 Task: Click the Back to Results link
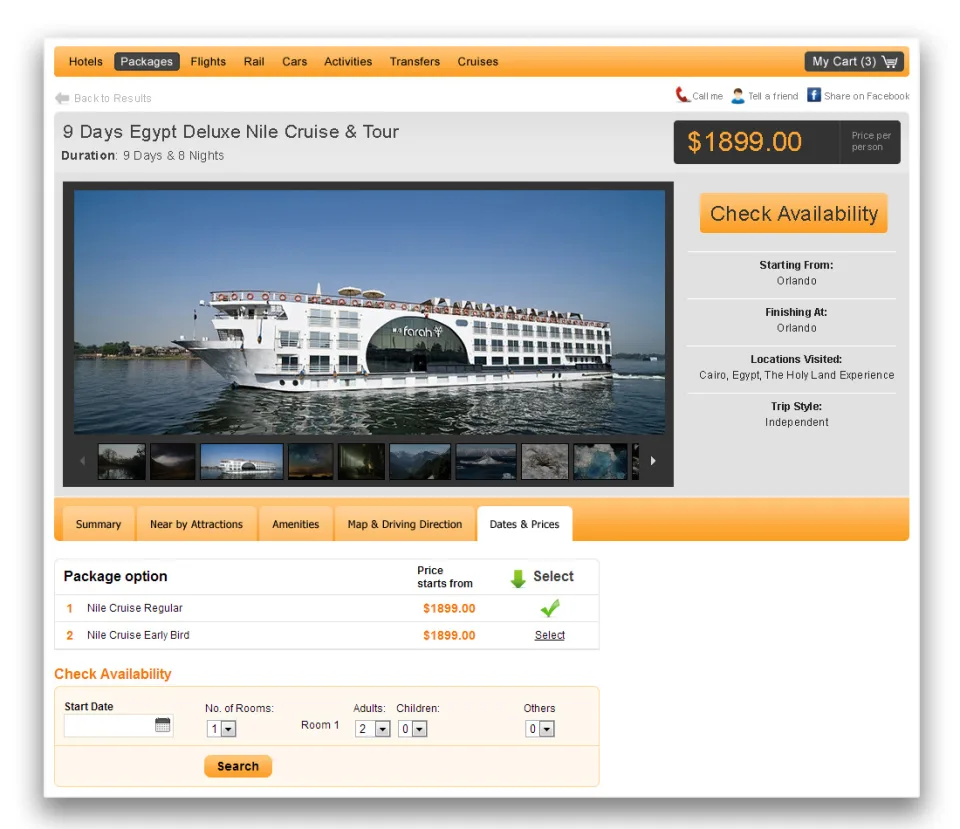coord(113,98)
